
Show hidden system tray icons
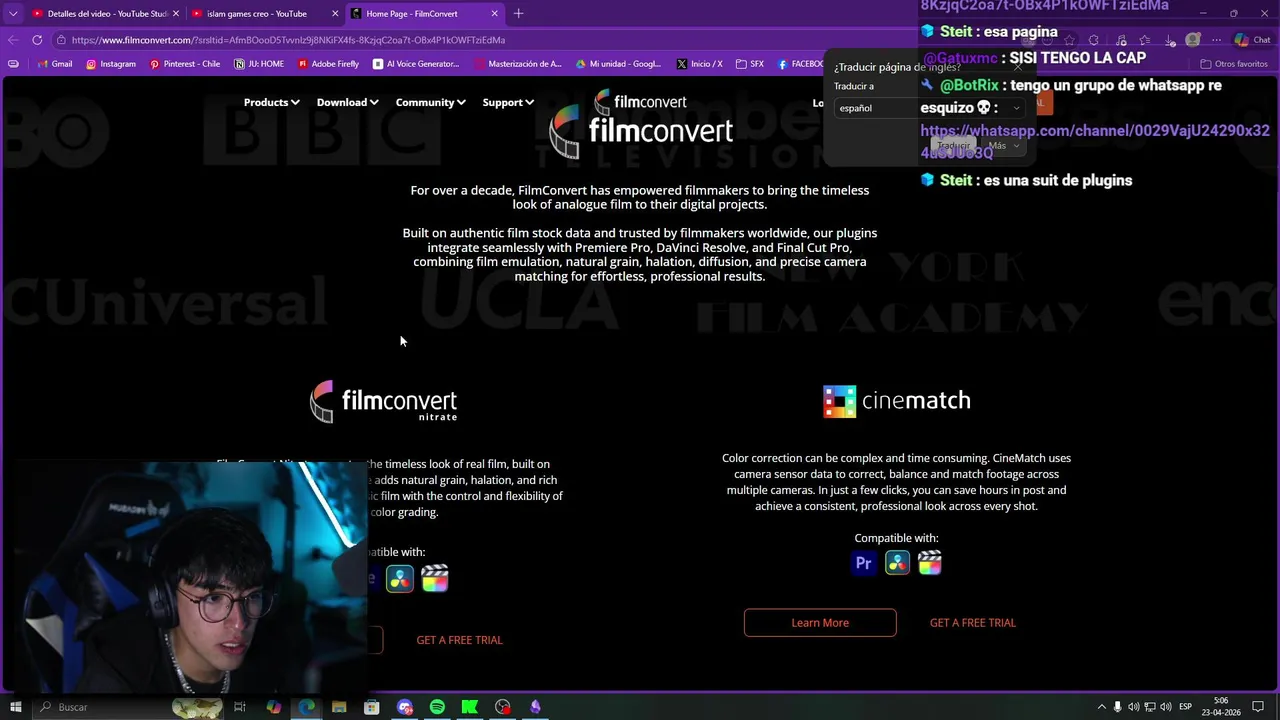(x=1101, y=707)
